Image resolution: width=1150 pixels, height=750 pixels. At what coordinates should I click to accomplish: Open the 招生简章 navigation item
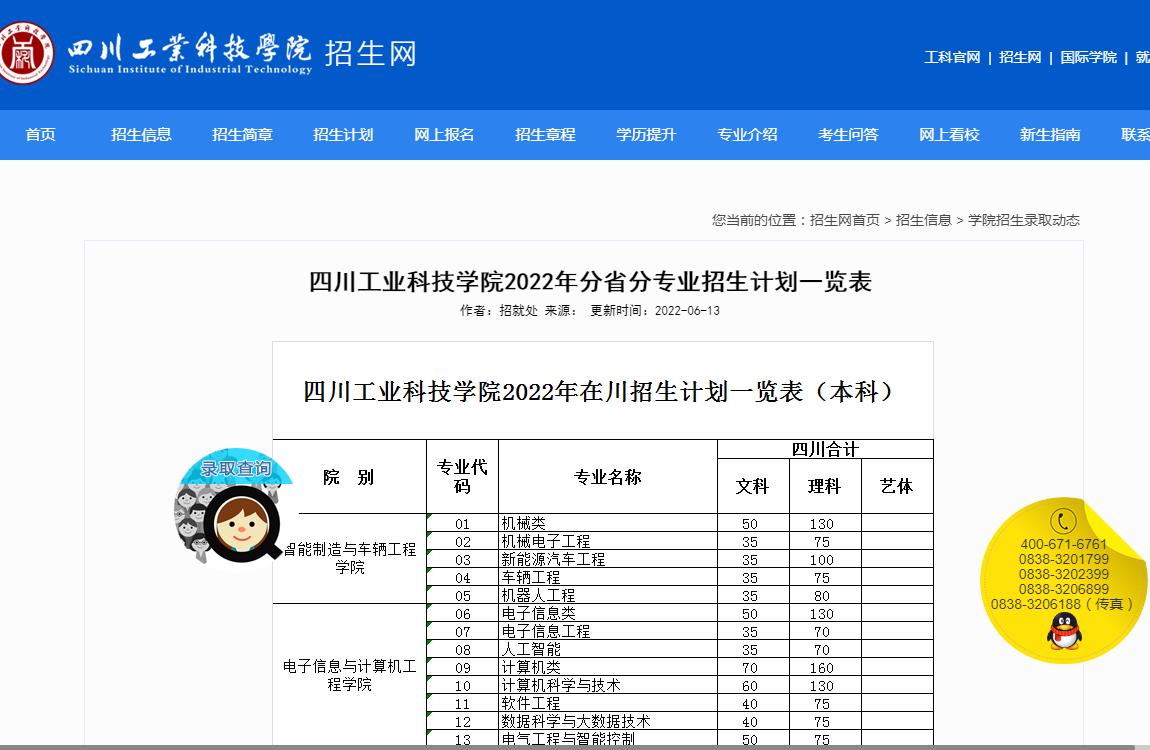point(242,135)
